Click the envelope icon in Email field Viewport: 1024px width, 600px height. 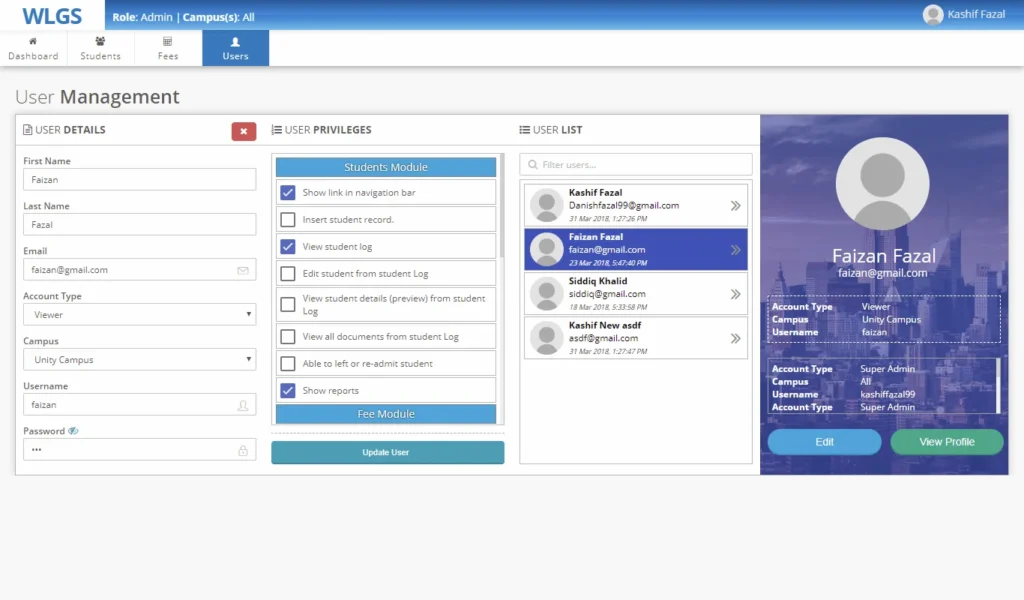pyautogui.click(x=243, y=270)
